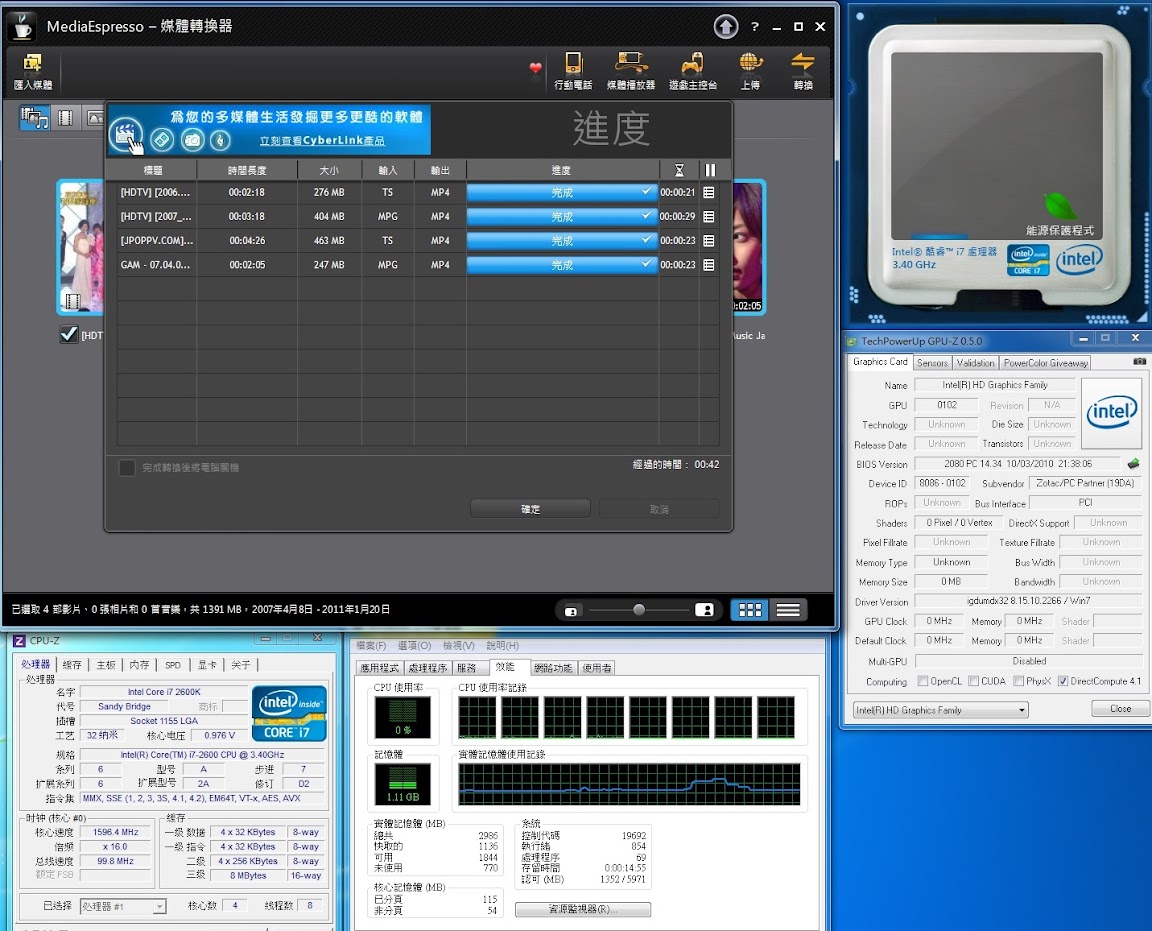Click small thumbnail size icon
The height and width of the screenshot is (931, 1152).
coord(571,611)
